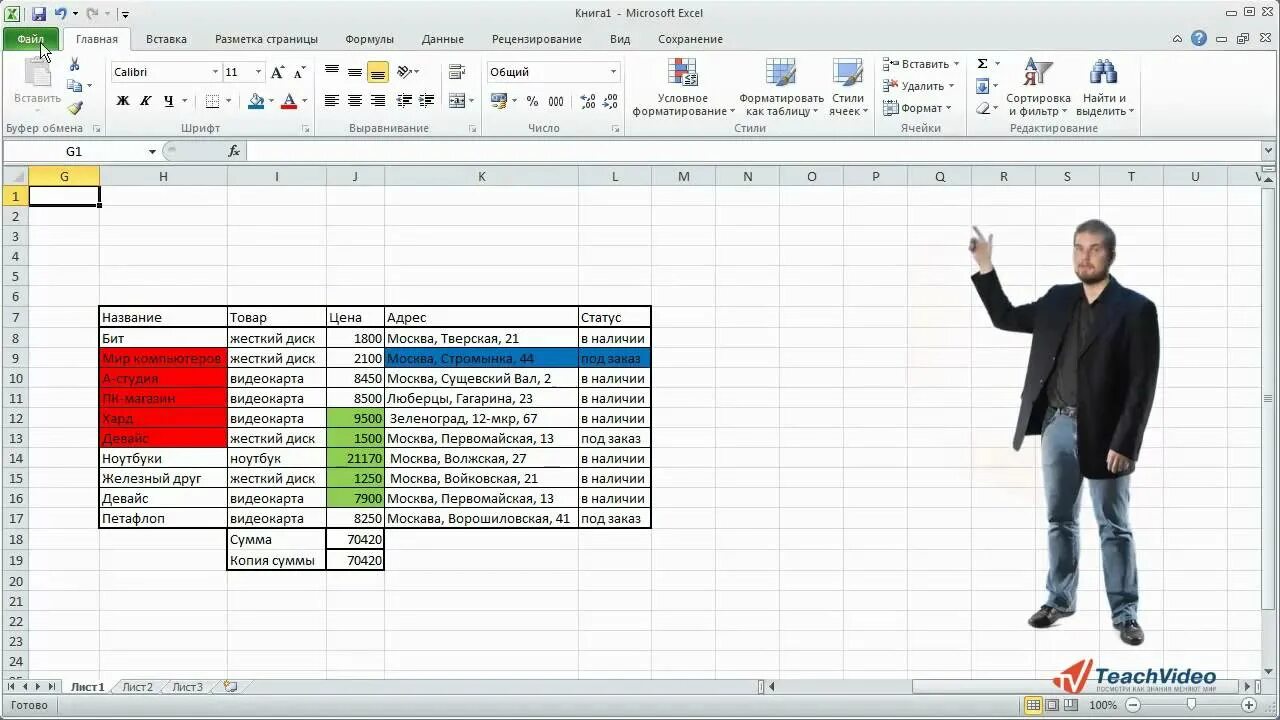The image size is (1280, 720).
Task: Switch to Page Layout view in status bar
Action: 1052,705
